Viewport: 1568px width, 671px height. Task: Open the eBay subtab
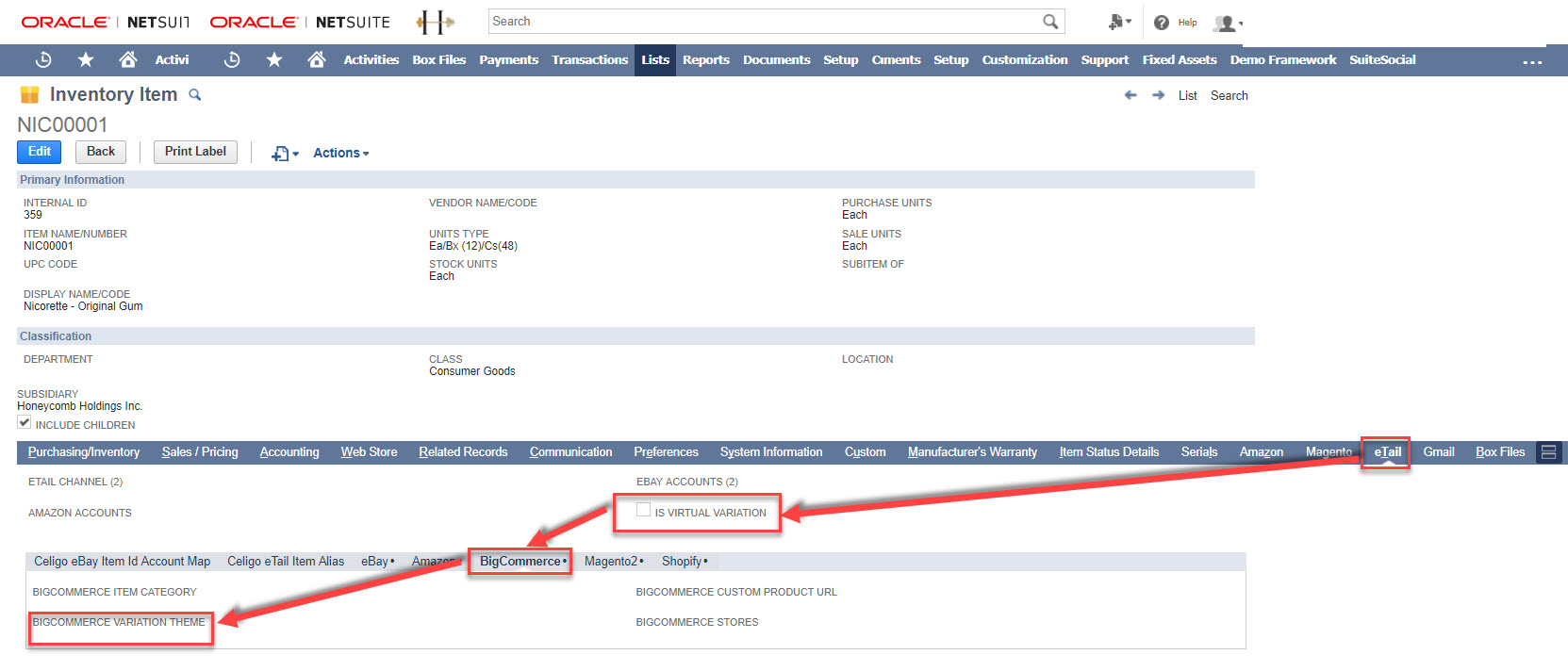(x=378, y=562)
